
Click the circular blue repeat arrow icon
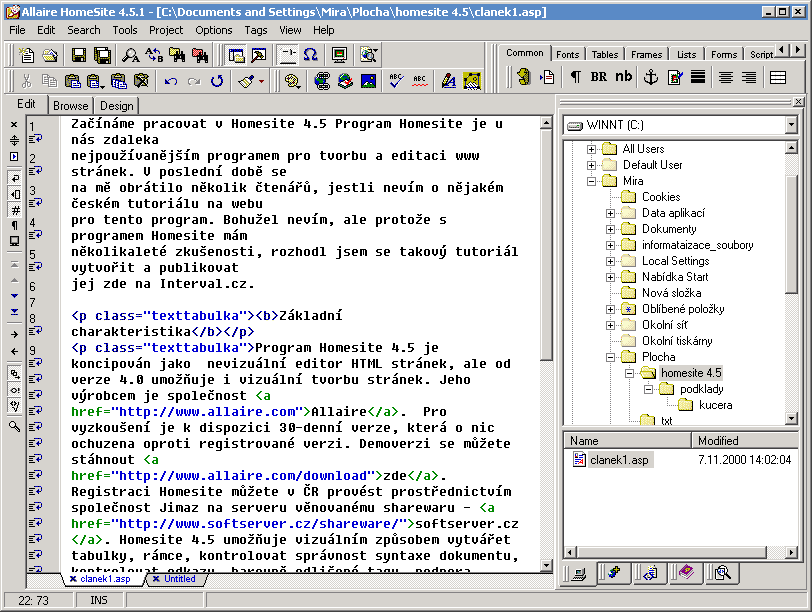click(217, 81)
